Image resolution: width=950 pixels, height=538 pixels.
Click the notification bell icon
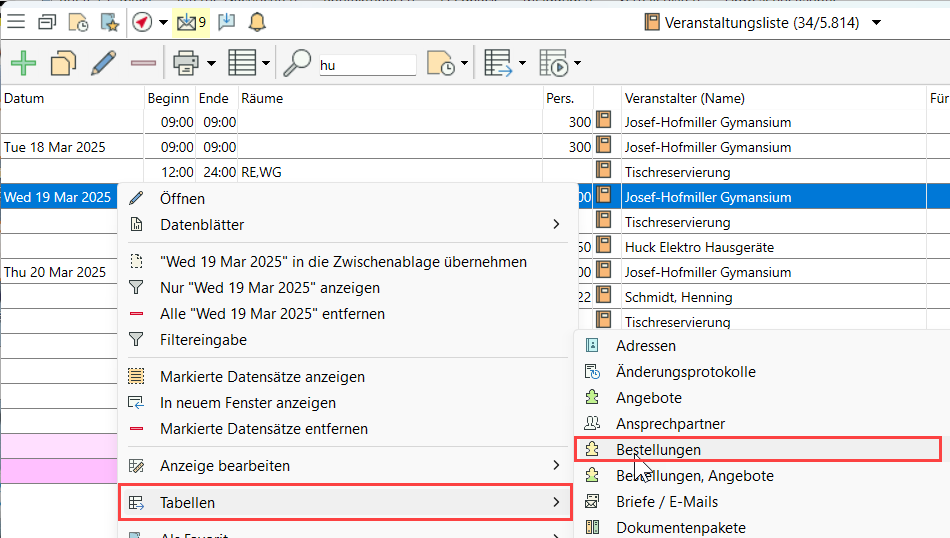257,21
